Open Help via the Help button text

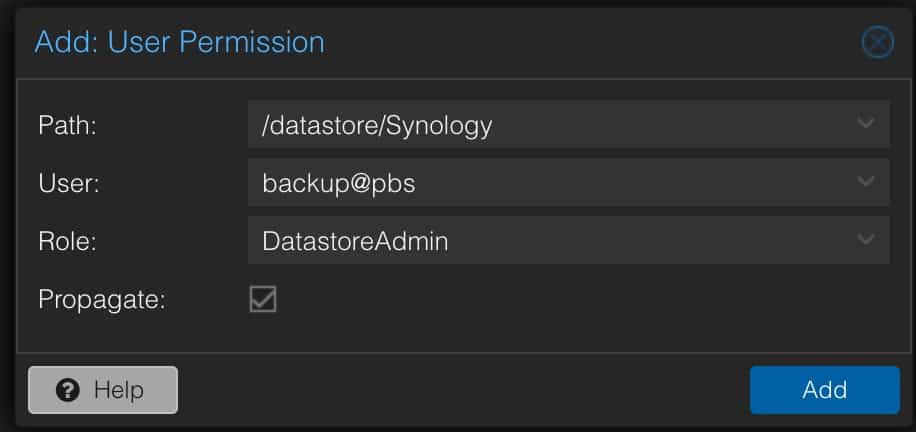[x=119, y=390]
